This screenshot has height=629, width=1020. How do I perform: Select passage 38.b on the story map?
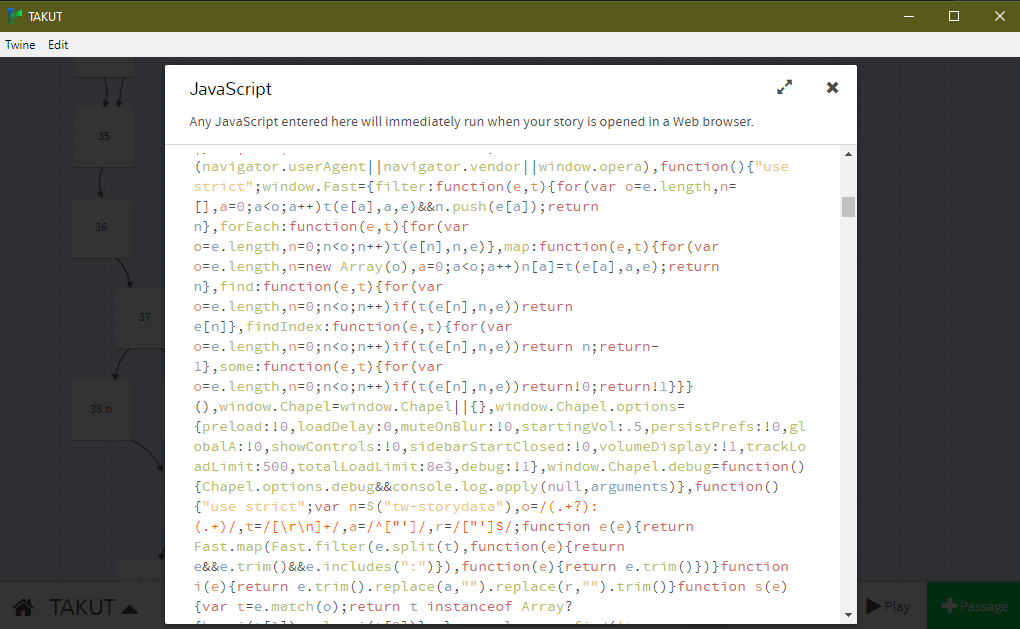coord(101,409)
